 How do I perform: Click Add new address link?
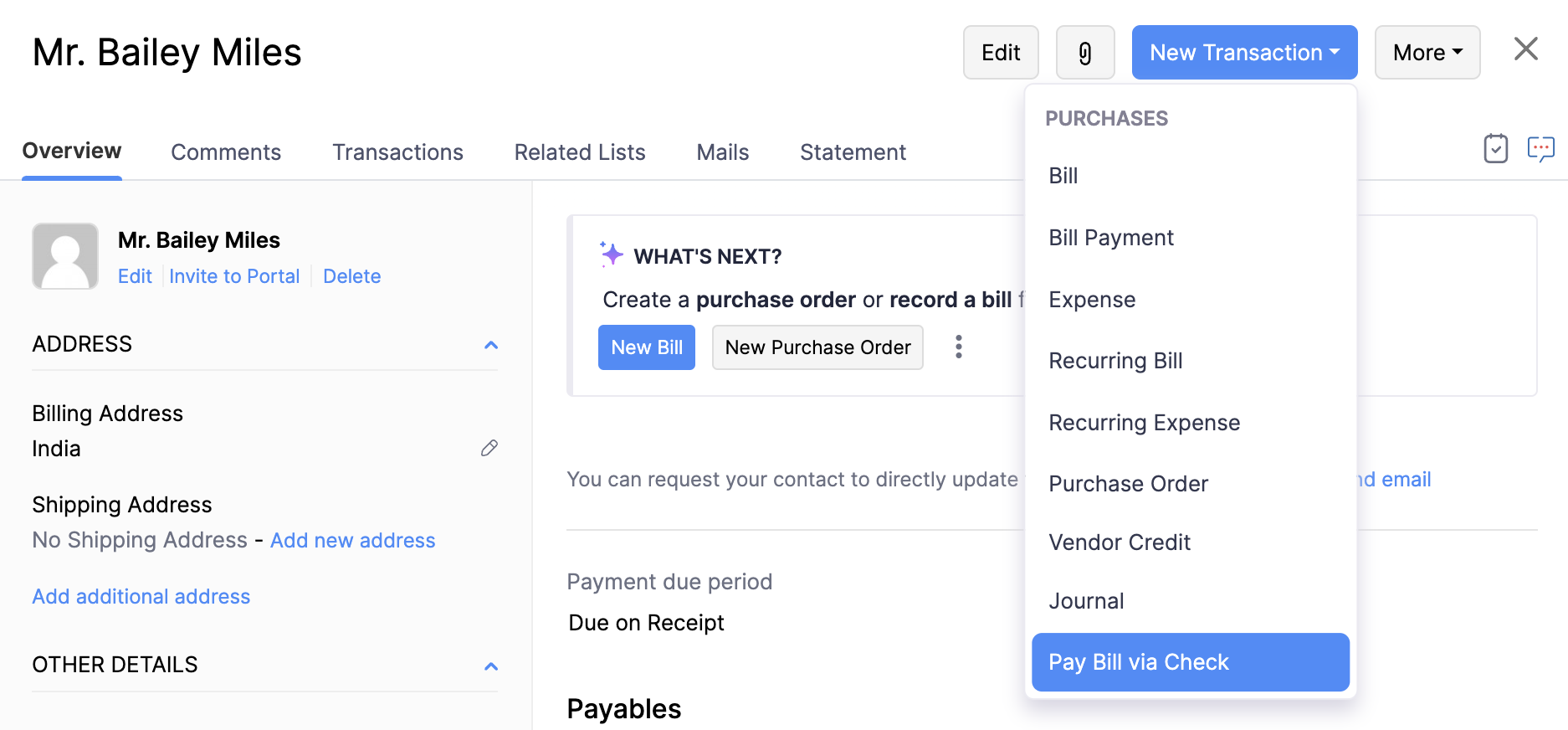(x=352, y=541)
